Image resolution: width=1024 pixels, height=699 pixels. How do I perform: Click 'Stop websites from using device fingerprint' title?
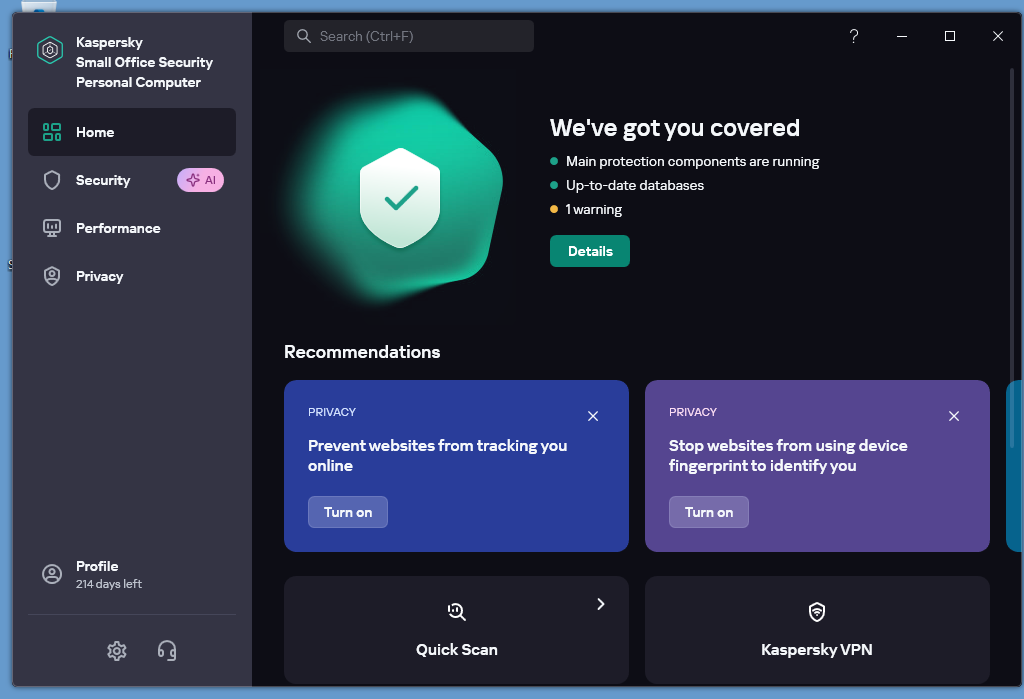[x=788, y=455]
